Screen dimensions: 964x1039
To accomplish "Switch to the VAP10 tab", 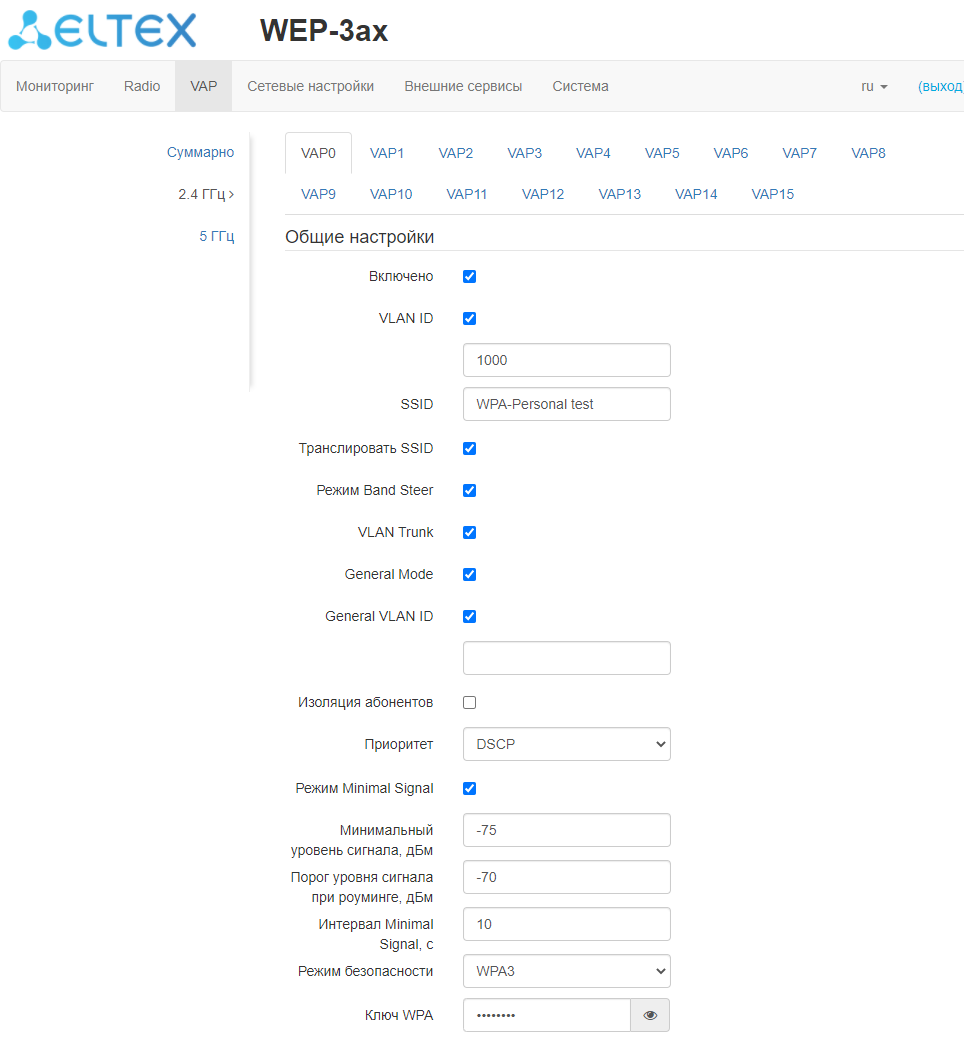I will pyautogui.click(x=391, y=194).
